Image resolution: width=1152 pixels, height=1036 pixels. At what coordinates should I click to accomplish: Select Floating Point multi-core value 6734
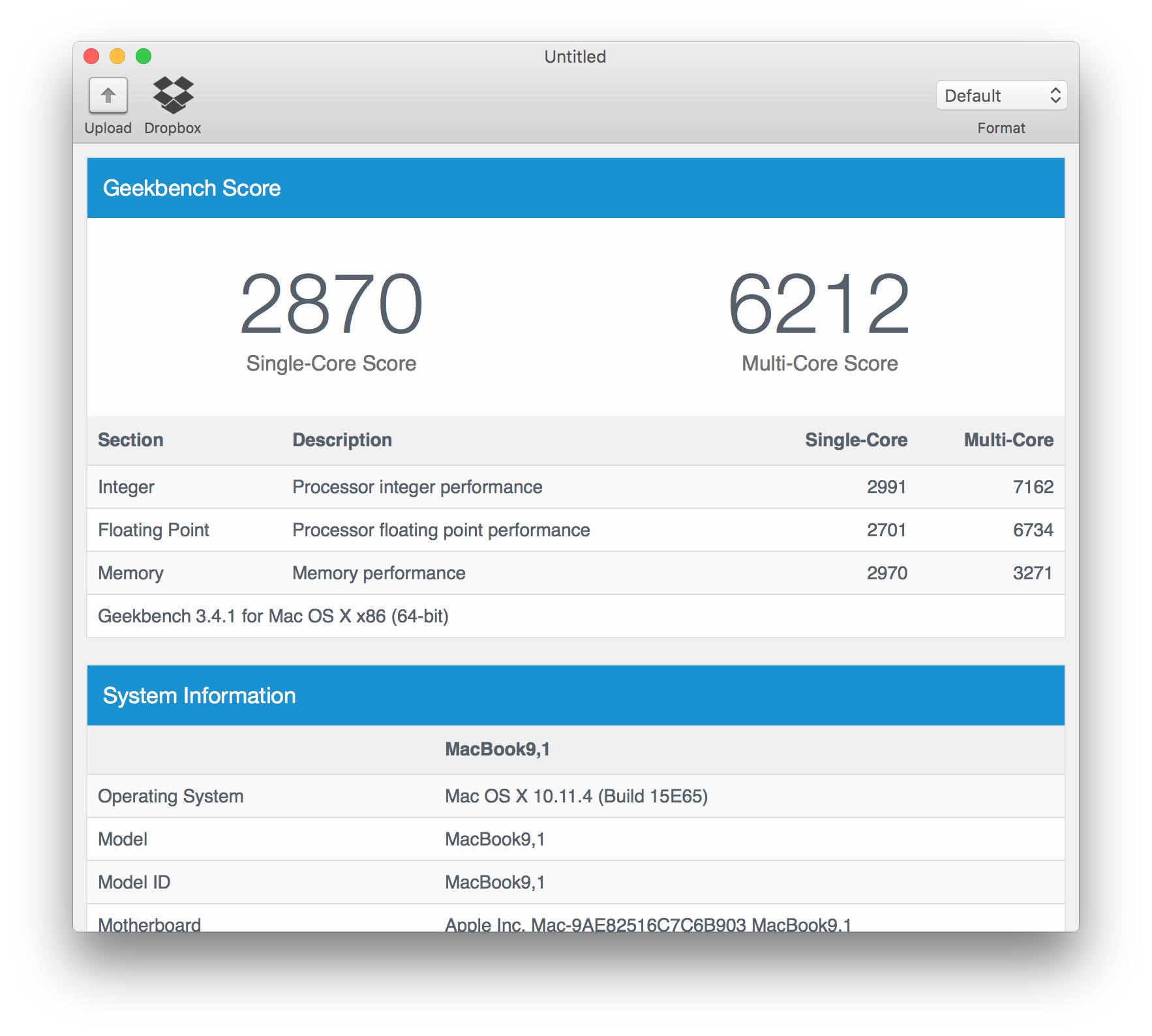(1033, 530)
